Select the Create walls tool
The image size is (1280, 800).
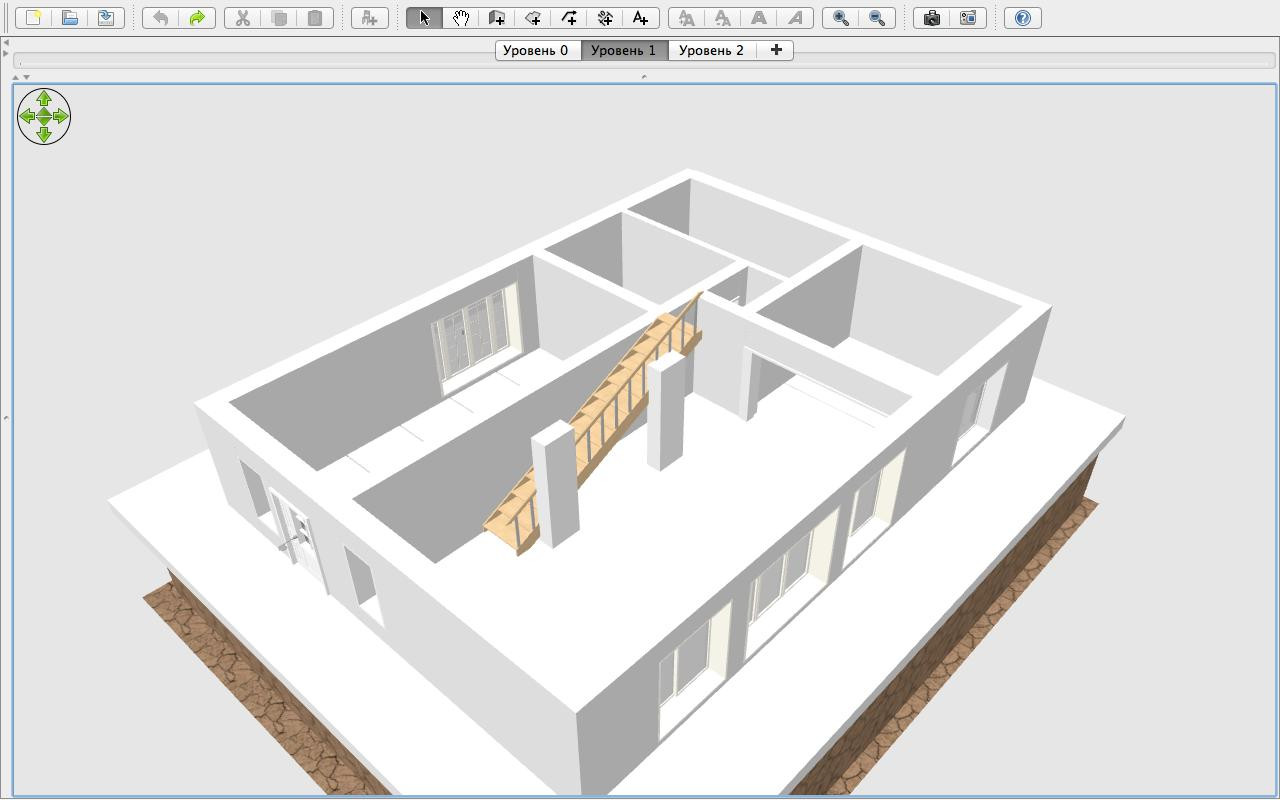[x=496, y=18]
